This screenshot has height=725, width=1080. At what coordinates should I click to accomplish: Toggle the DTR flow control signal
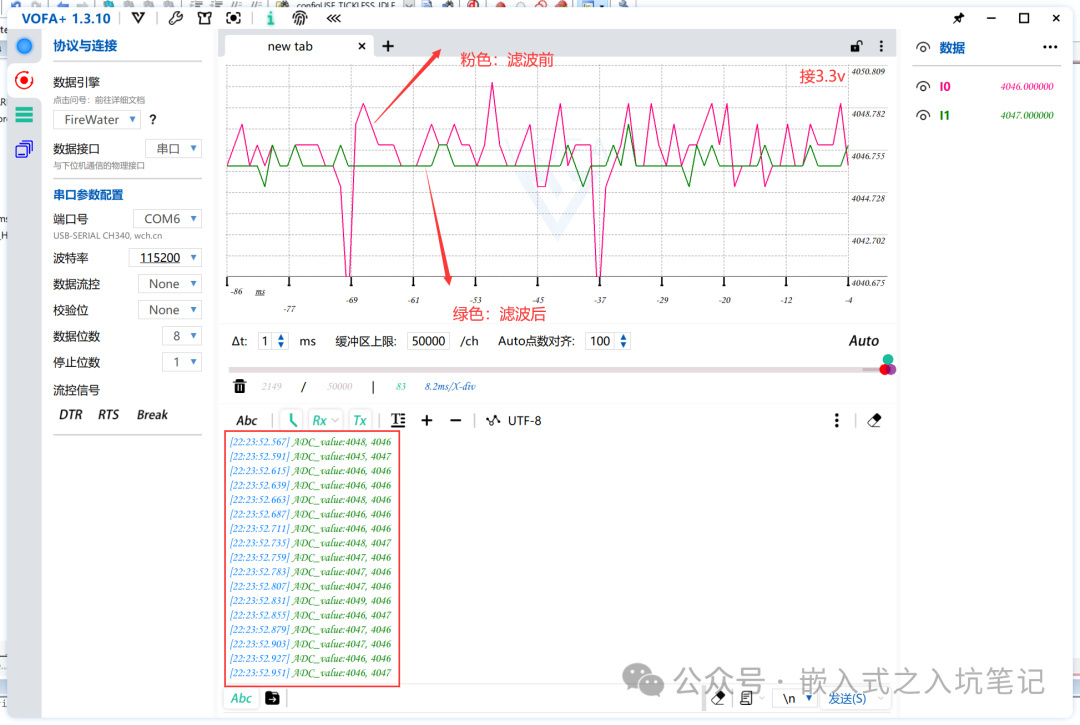[70, 414]
